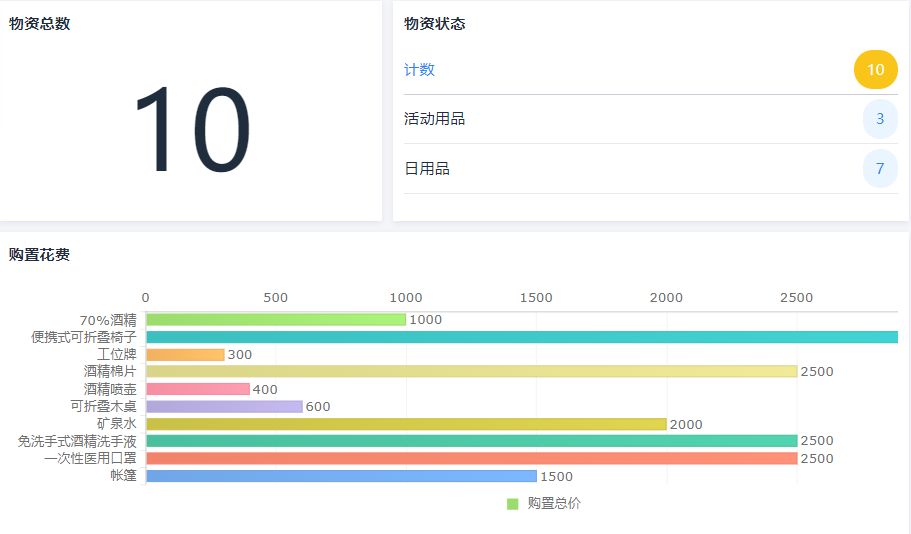This screenshot has height=534, width=911.
Task: Click the yellow 10 count badge
Action: coord(875,70)
